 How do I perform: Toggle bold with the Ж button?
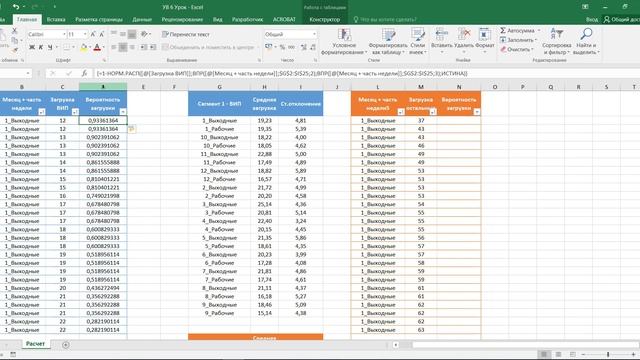(32, 47)
